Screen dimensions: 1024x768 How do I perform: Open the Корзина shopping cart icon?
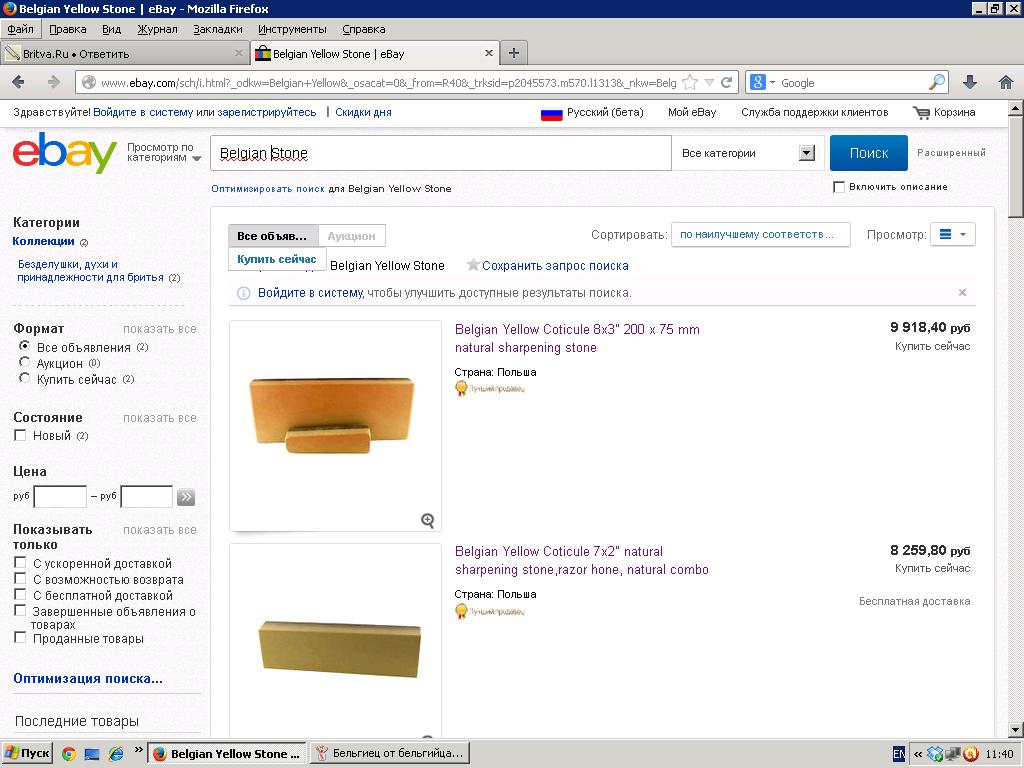921,113
